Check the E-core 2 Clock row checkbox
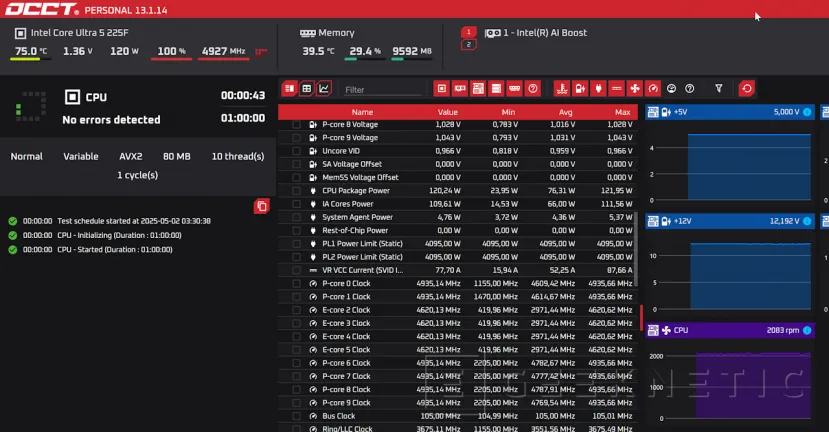 click(x=297, y=310)
